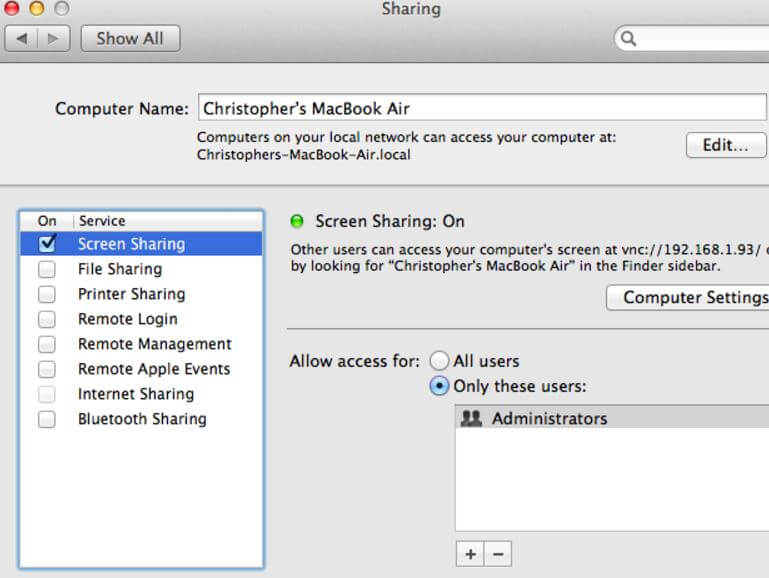Select the Screen Sharing service row
Viewport: 769px width, 578px height.
point(141,244)
